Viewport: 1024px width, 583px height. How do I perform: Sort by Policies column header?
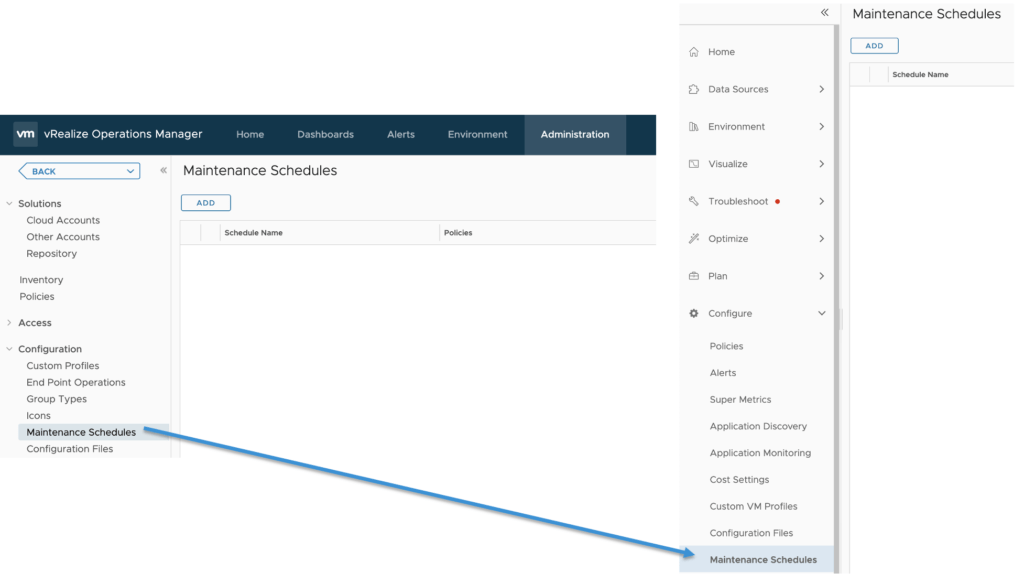click(x=458, y=233)
